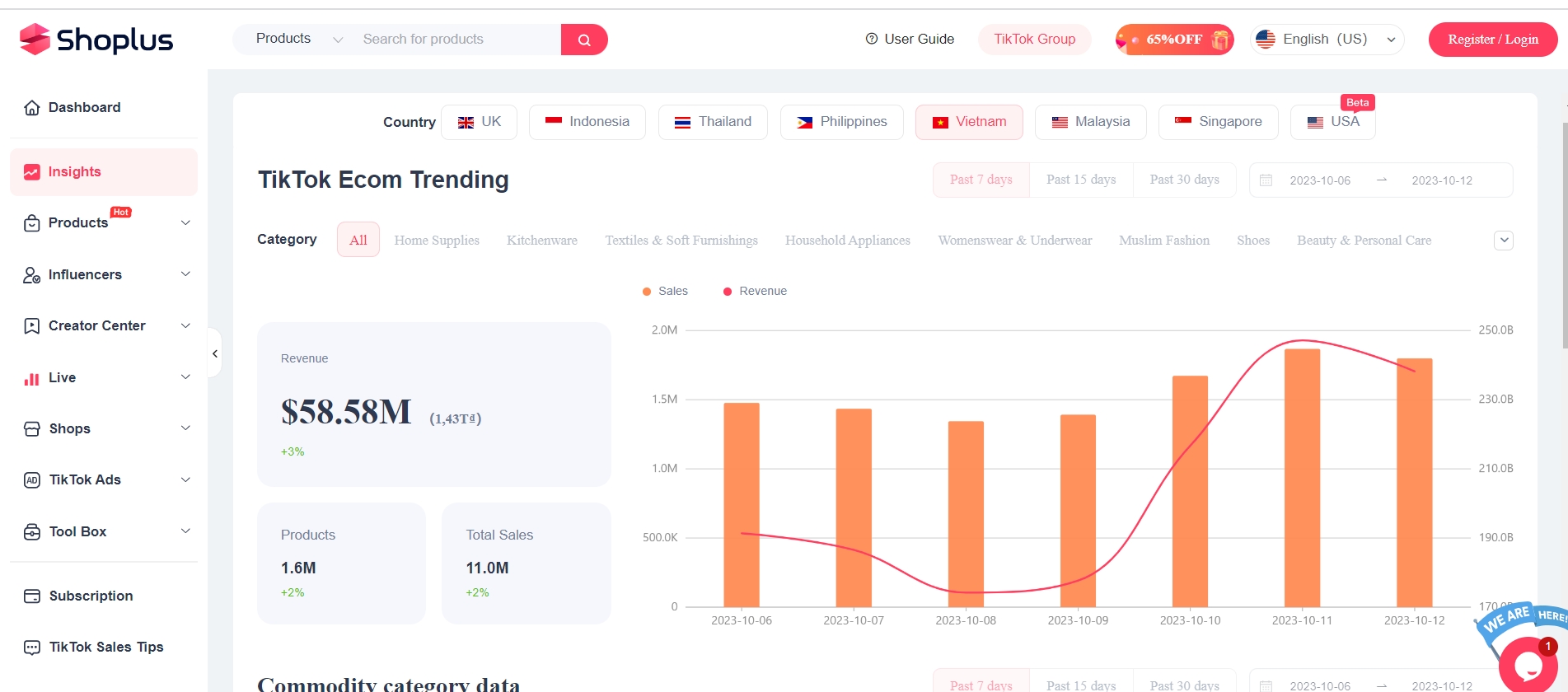This screenshot has width=1568, height=692.
Task: Open the live chat support bubble
Action: coord(1527,665)
